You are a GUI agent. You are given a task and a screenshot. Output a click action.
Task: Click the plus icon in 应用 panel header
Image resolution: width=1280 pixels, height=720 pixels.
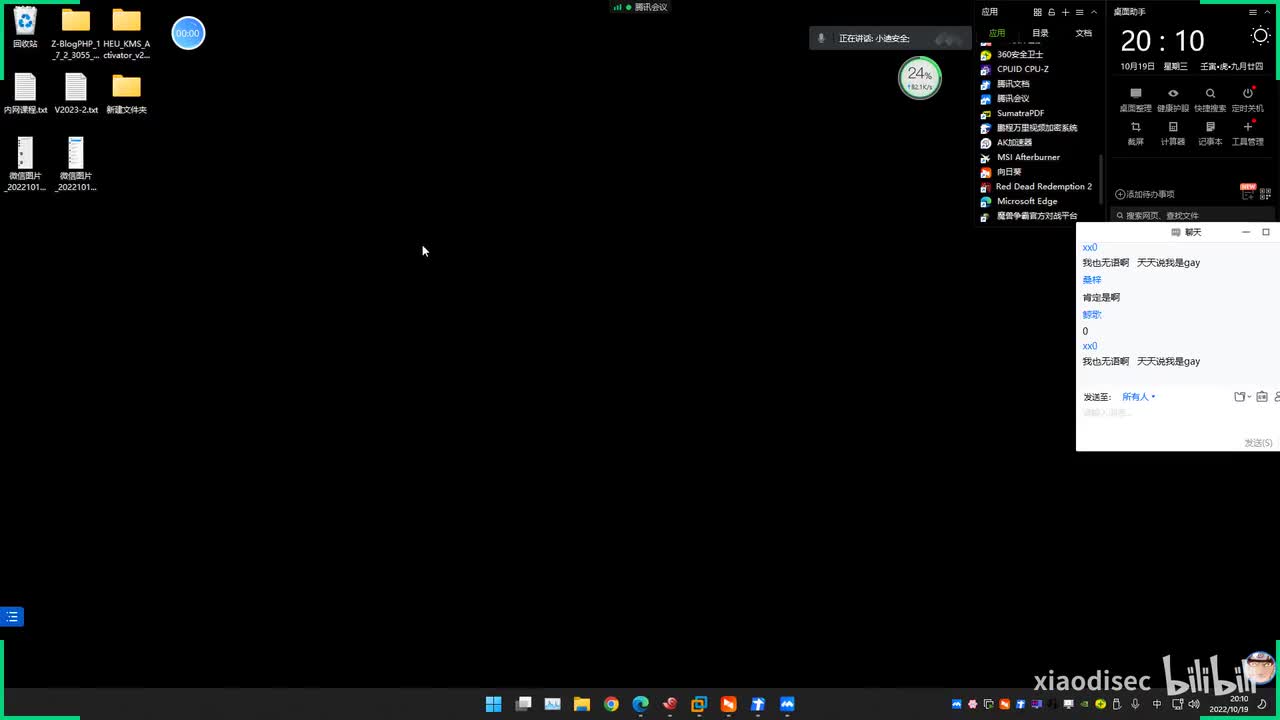point(1065,12)
